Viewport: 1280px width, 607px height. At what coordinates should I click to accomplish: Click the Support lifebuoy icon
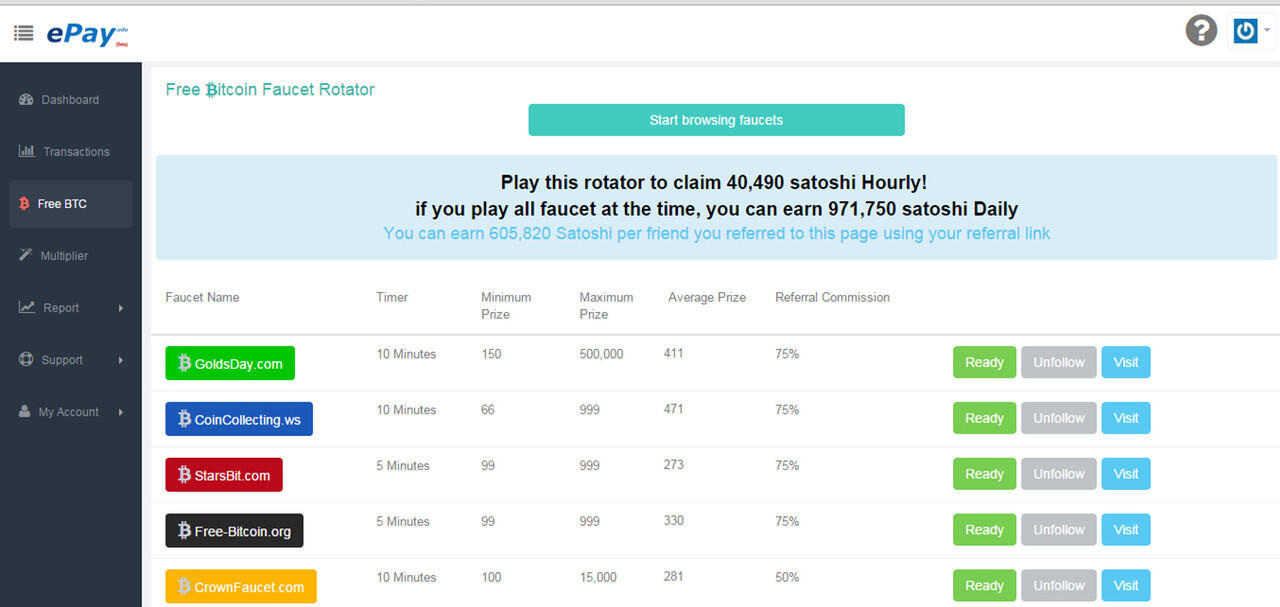pyautogui.click(x=26, y=359)
